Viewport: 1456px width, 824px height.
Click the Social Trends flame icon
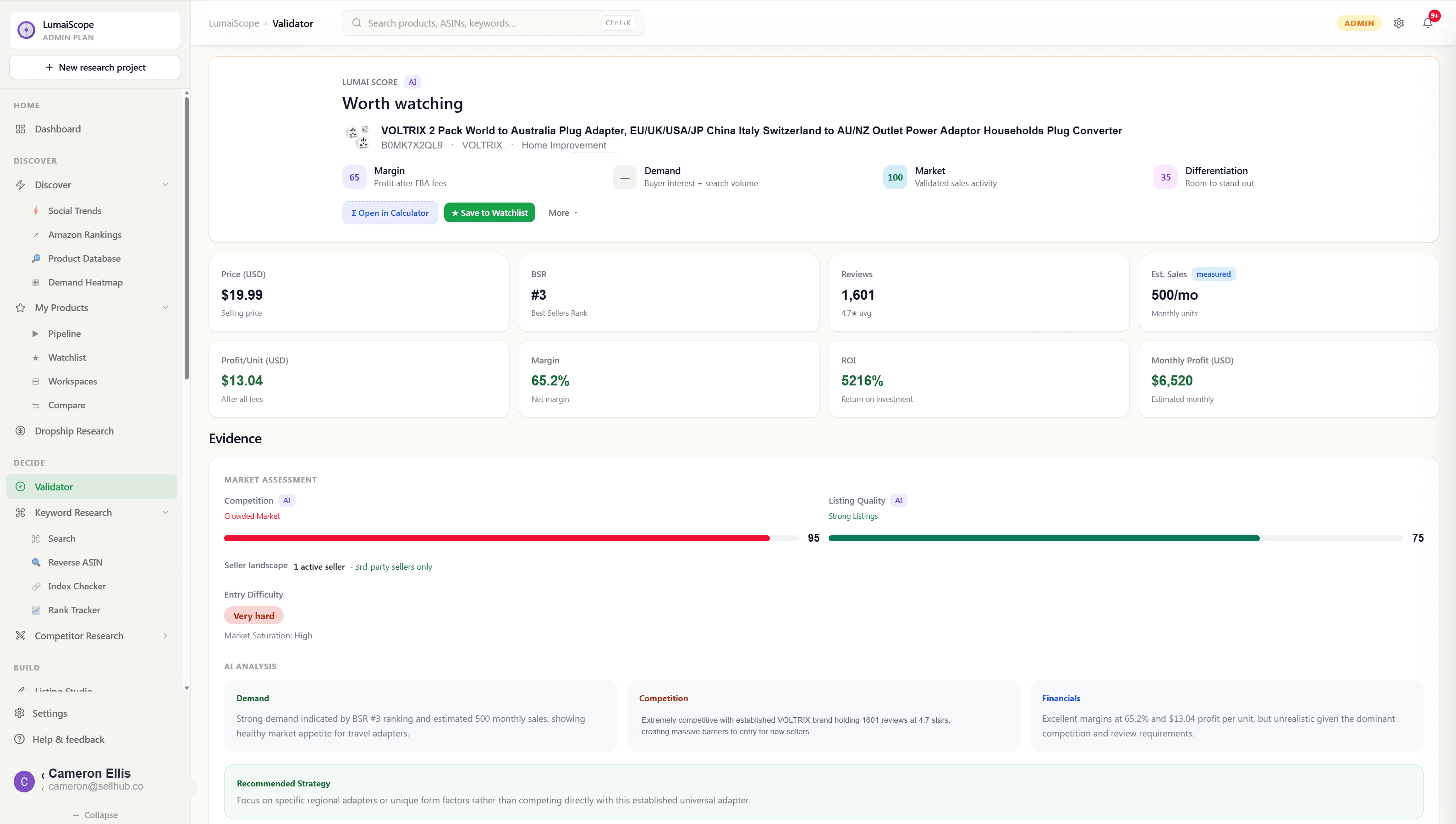(x=36, y=210)
